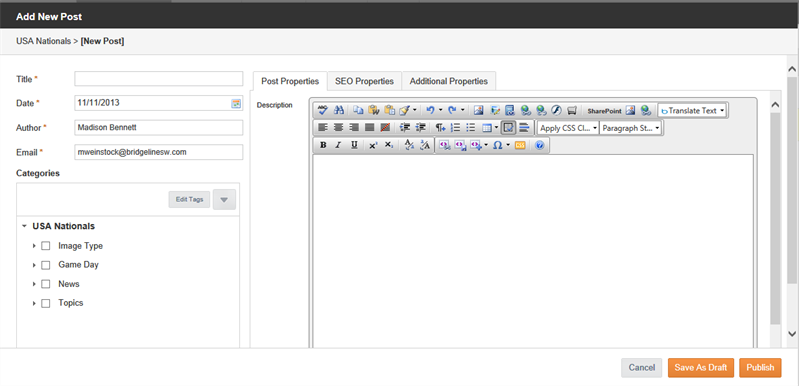Viewport: 799px width, 386px height.
Task: Expand the Game Day tree node
Action: [x=34, y=265]
